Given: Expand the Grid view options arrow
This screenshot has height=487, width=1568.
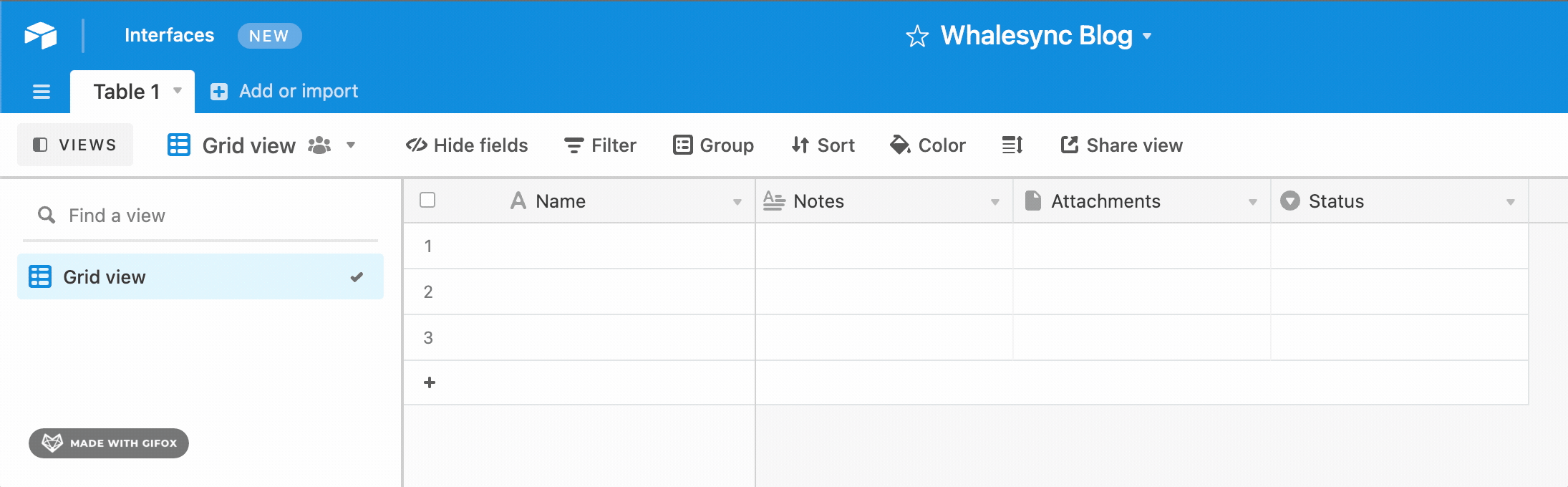Looking at the screenshot, I should tap(351, 145).
